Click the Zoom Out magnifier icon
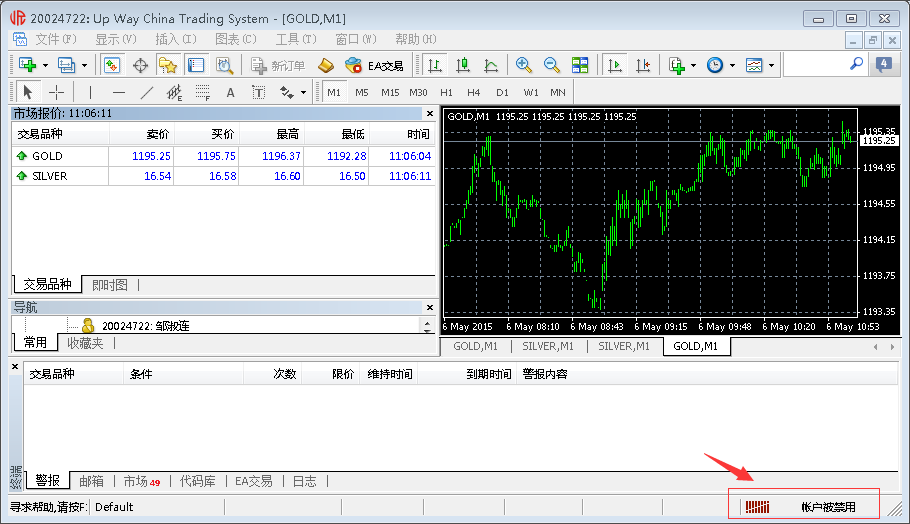Image resolution: width=910 pixels, height=524 pixels. tap(551, 65)
